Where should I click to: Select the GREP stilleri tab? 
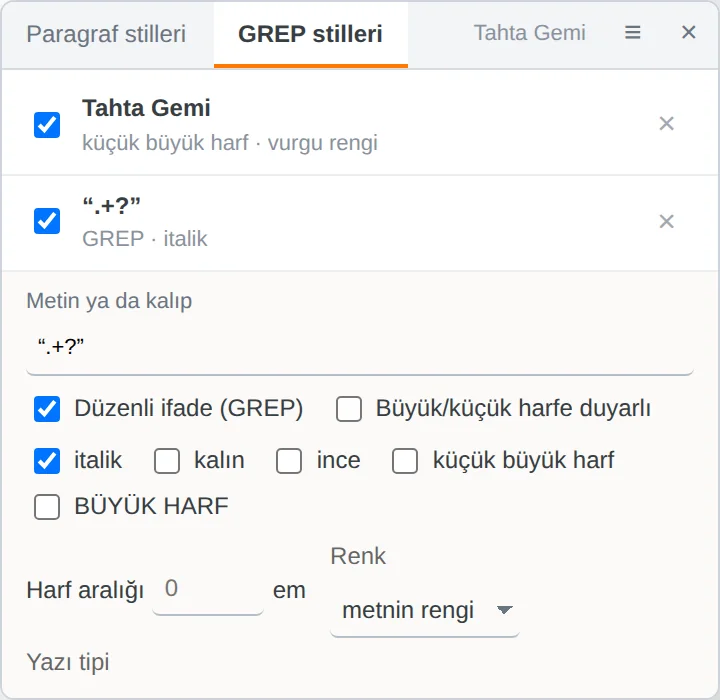[310, 35]
